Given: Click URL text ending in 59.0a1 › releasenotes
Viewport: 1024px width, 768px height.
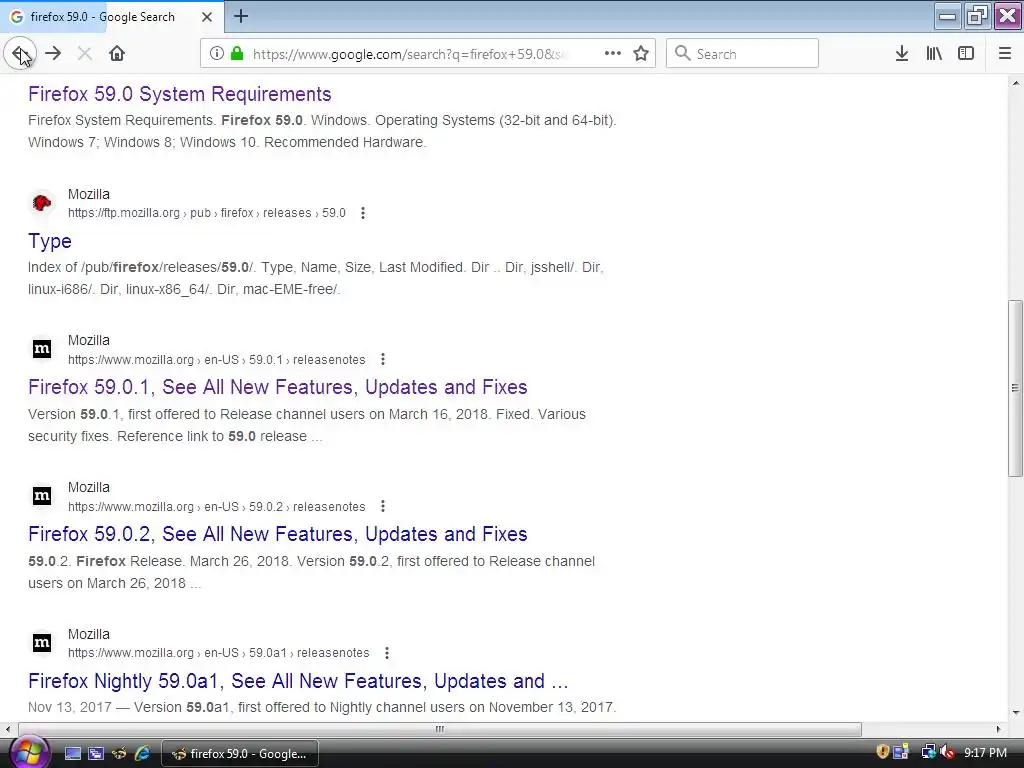Looking at the screenshot, I should 219,653.
